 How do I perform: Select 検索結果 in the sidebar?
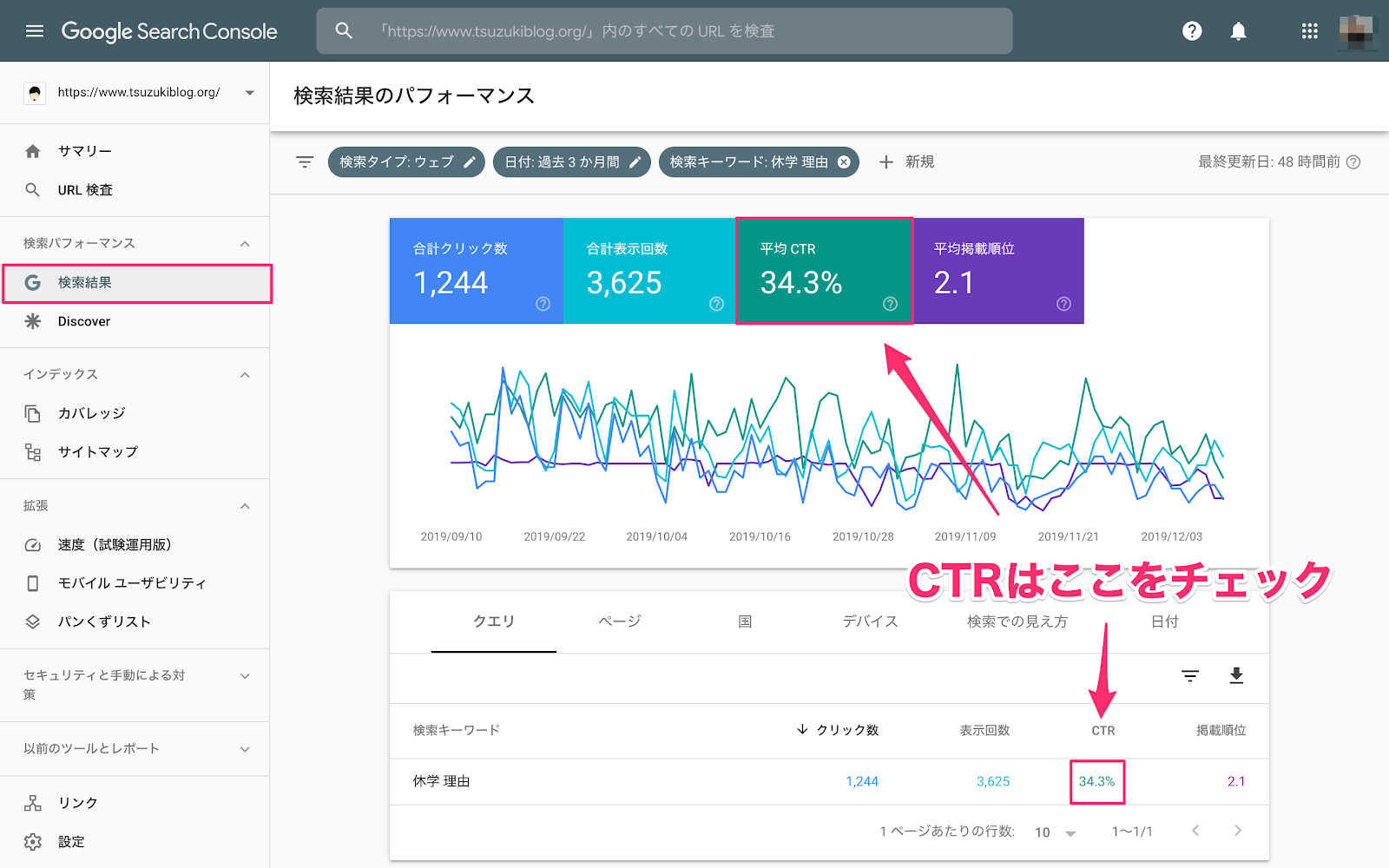click(x=137, y=283)
